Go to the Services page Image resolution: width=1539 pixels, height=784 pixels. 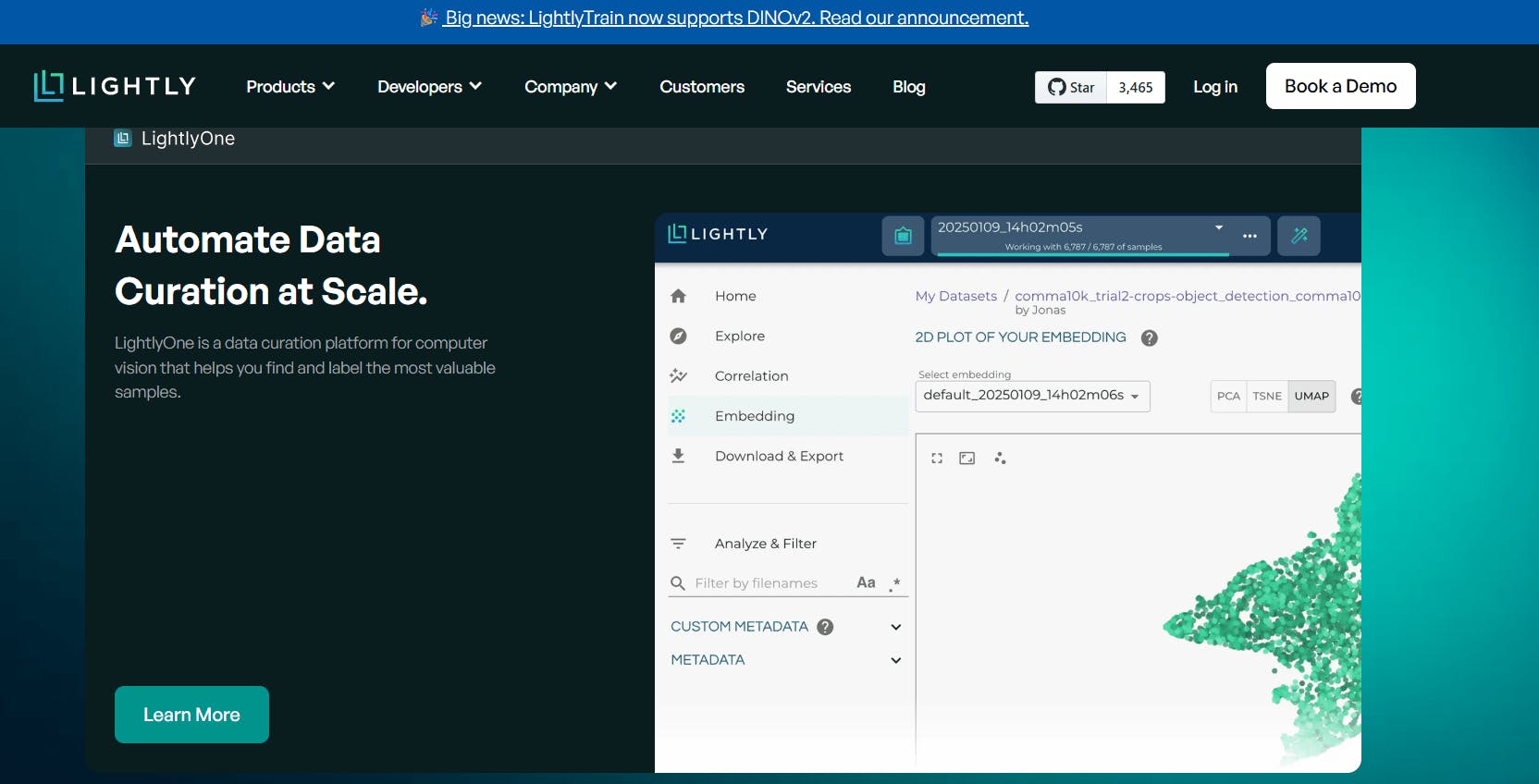[819, 86]
